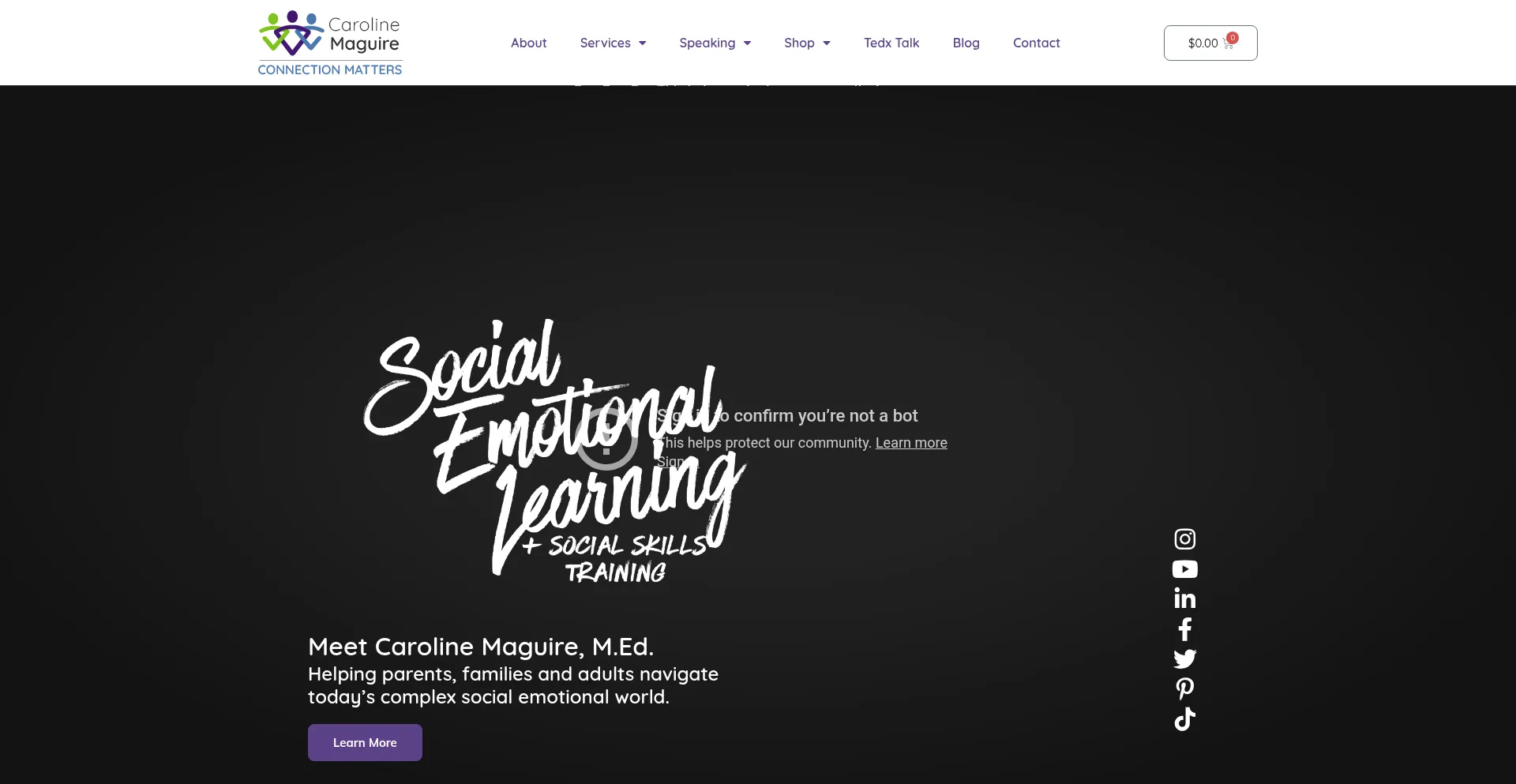Click the Learn More purple button
Viewport: 1516px width, 784px height.
tap(365, 742)
